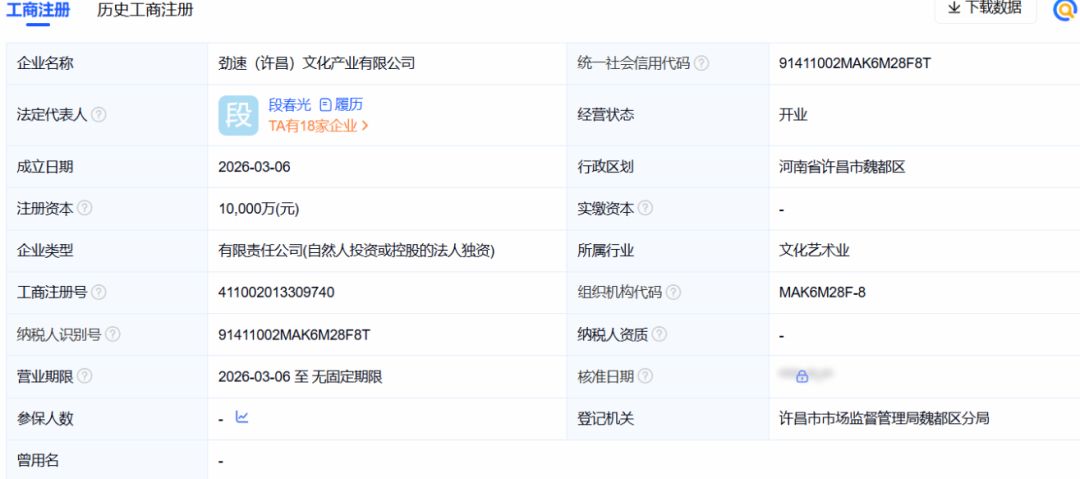The width and height of the screenshot is (1080, 479).
Task: Select registered capital 10,000万(元)
Action: tap(259, 209)
